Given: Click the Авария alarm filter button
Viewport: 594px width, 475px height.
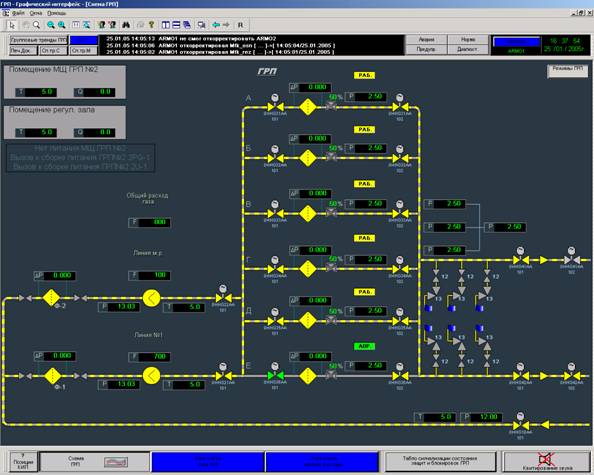Looking at the screenshot, I should click(426, 39).
